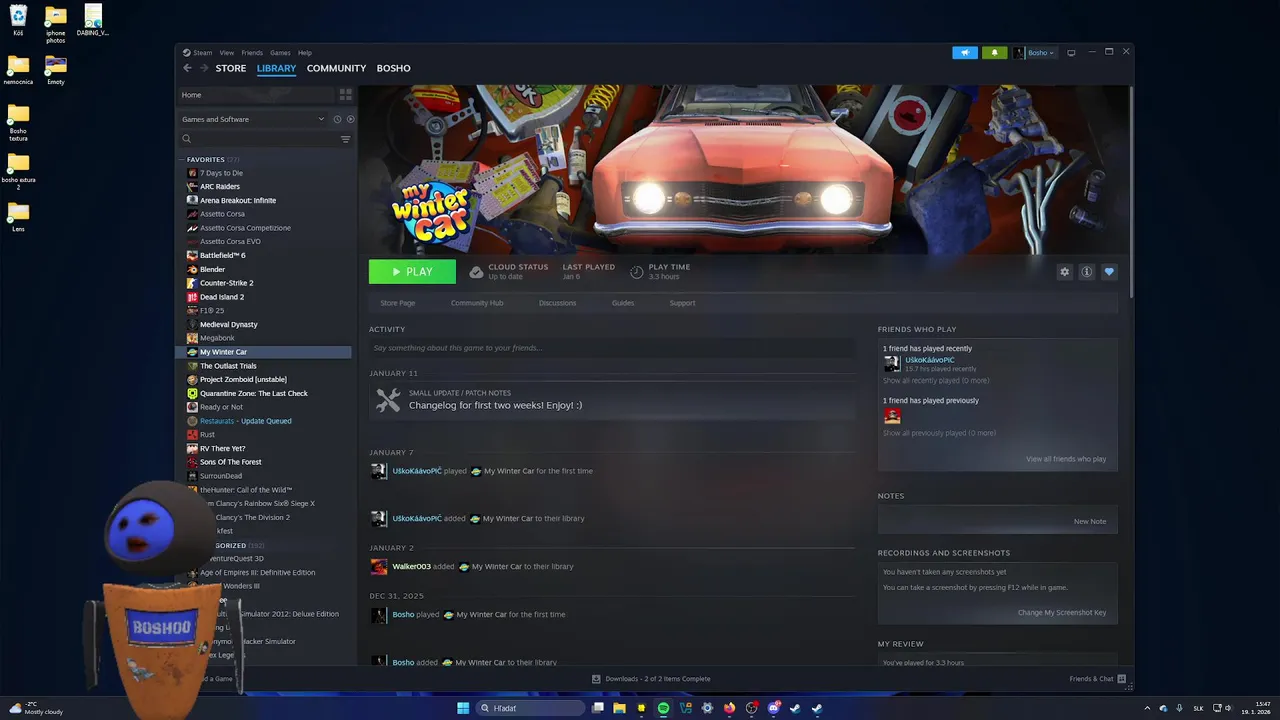
Task: Open the Windows Start menu
Action: (463, 708)
